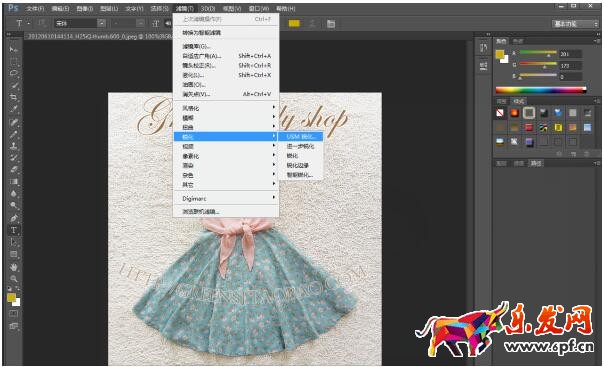Select the Zoom tool in toolbox
The width and height of the screenshot is (604, 367).
coord(13,278)
